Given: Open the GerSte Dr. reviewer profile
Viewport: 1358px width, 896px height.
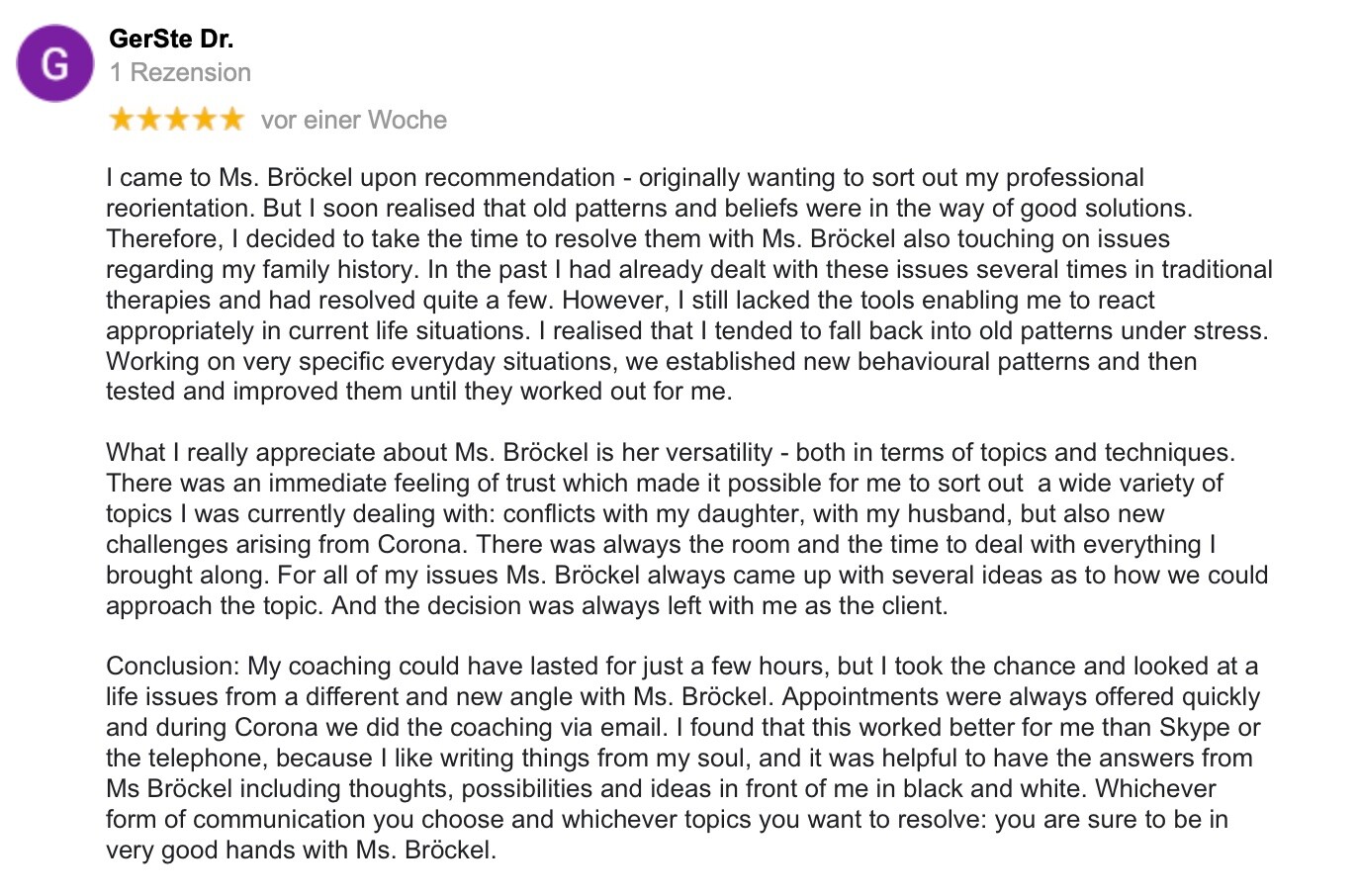Looking at the screenshot, I should coord(171,39).
